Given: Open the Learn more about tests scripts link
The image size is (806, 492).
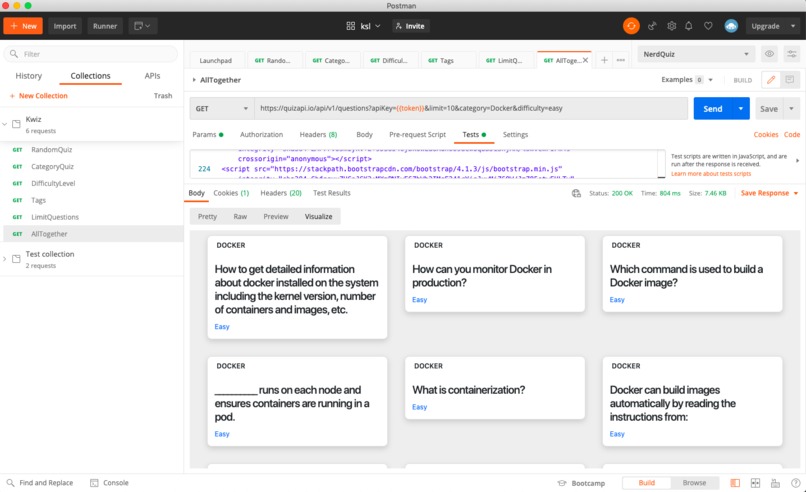Looking at the screenshot, I should coord(711,174).
